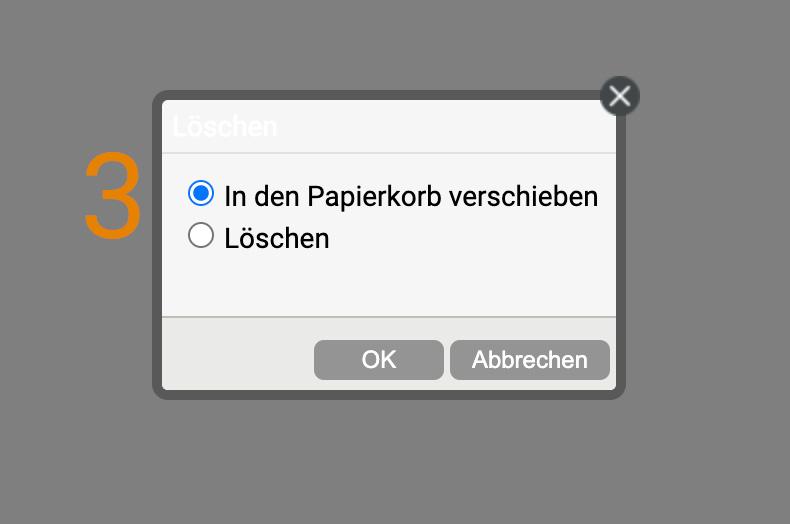Click the Löschen dialog title bar
Screen dimensions: 790x524
tap(388, 126)
